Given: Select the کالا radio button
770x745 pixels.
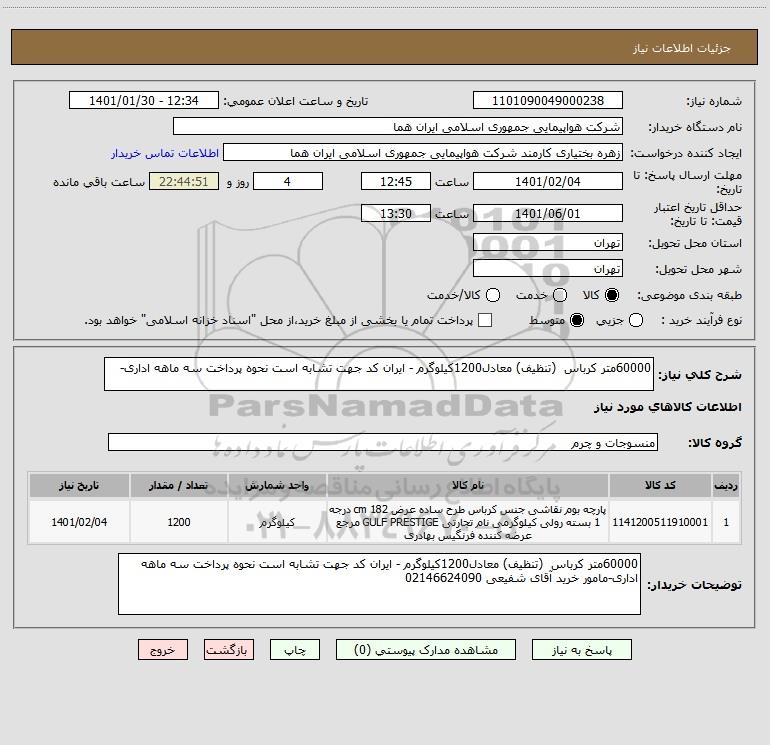Looking at the screenshot, I should tap(612, 295).
